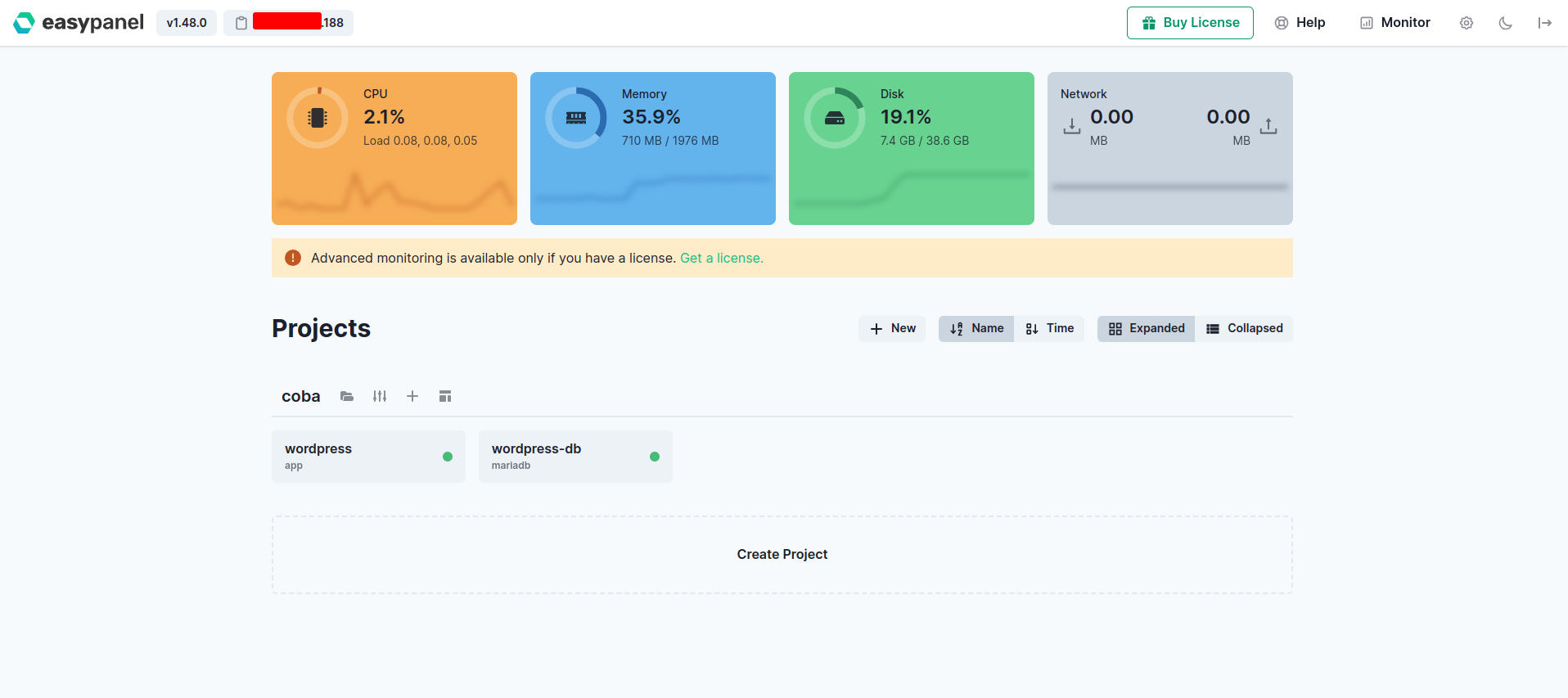Click the Memory RAM gauge icon
1568x698 pixels.
(x=576, y=118)
